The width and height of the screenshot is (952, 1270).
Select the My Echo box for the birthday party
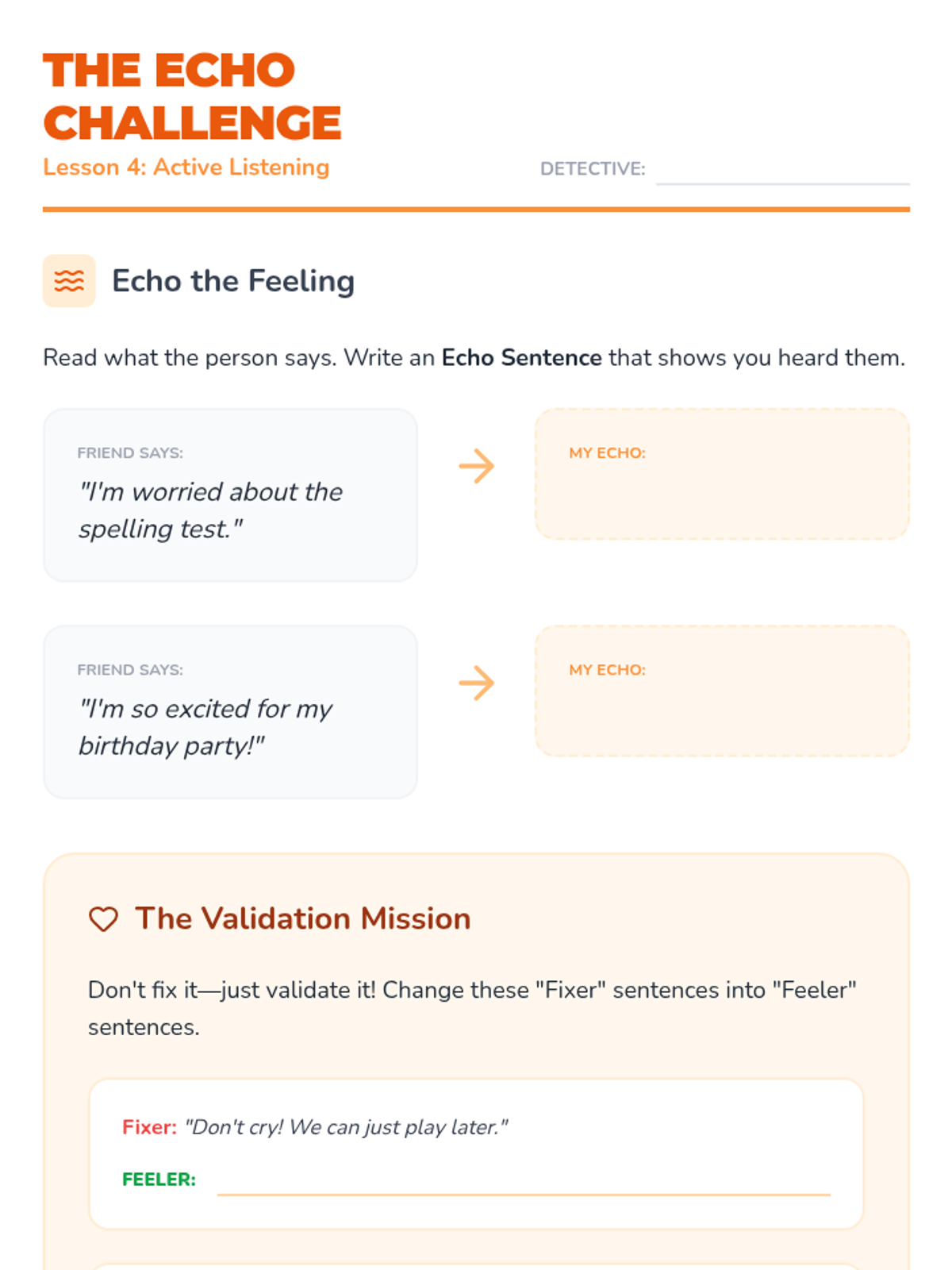722,691
